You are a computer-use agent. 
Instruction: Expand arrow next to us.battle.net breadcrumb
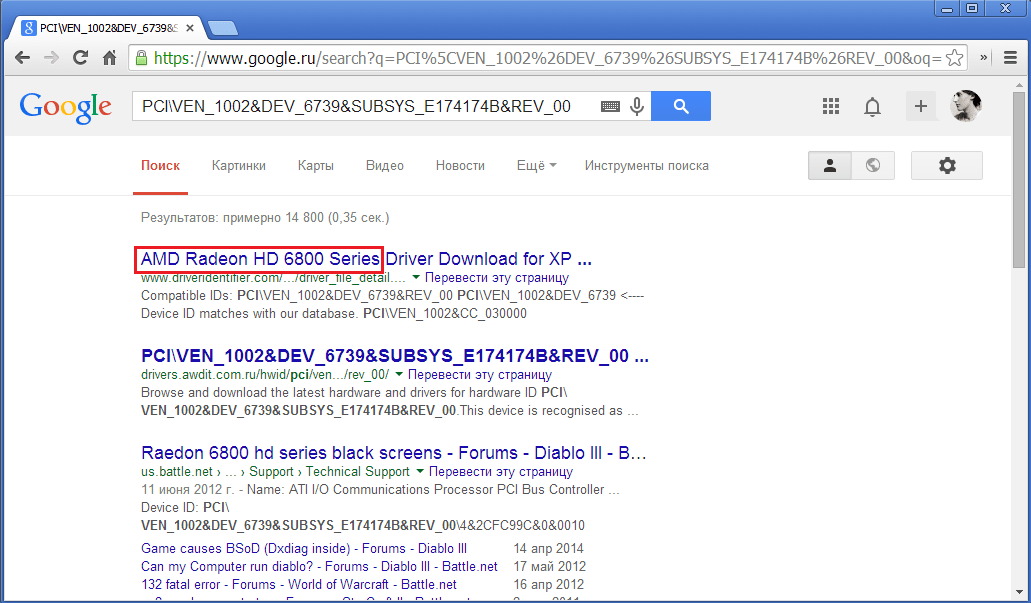pyautogui.click(x=420, y=471)
